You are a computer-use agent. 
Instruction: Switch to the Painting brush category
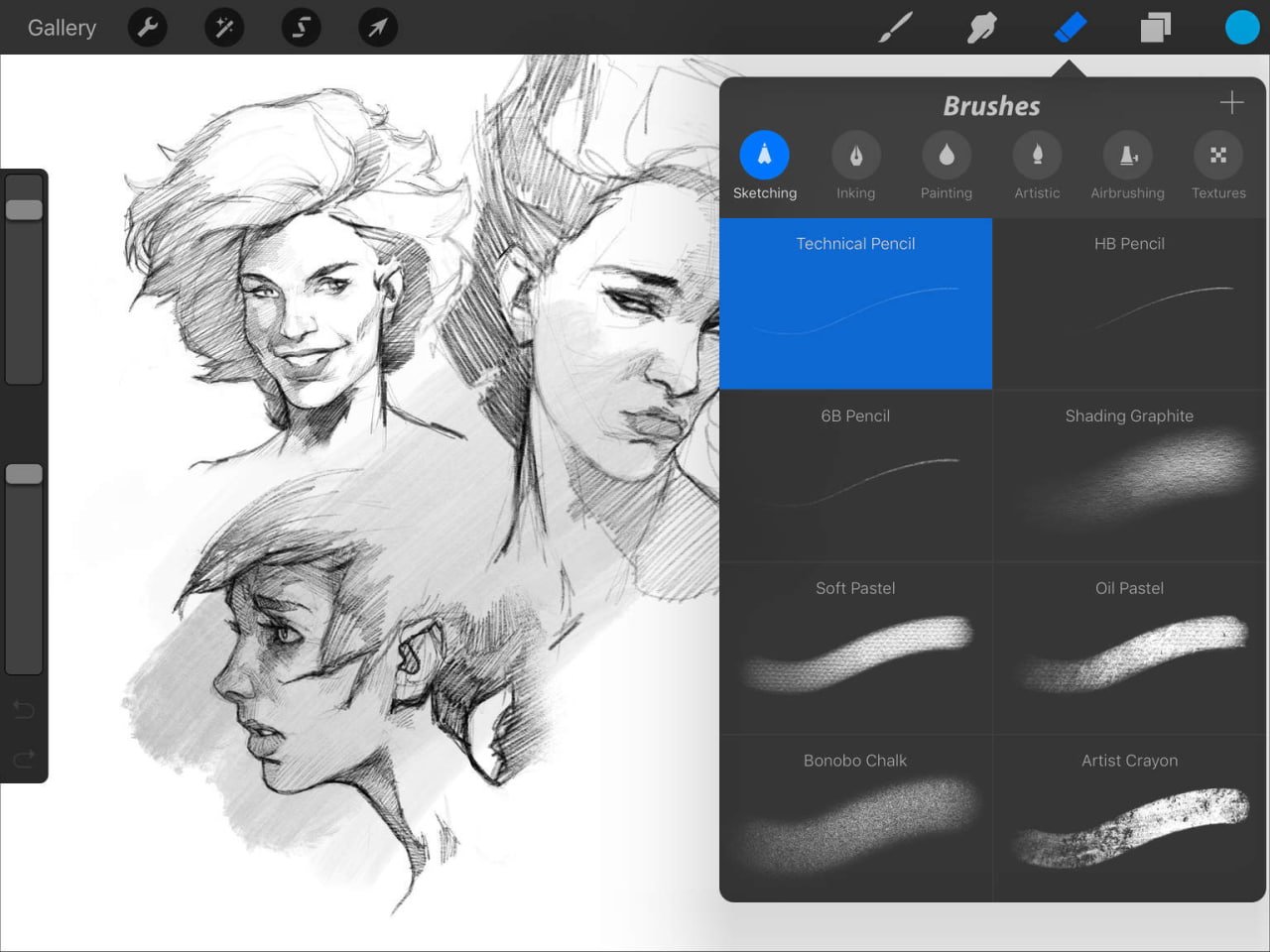[x=946, y=166]
